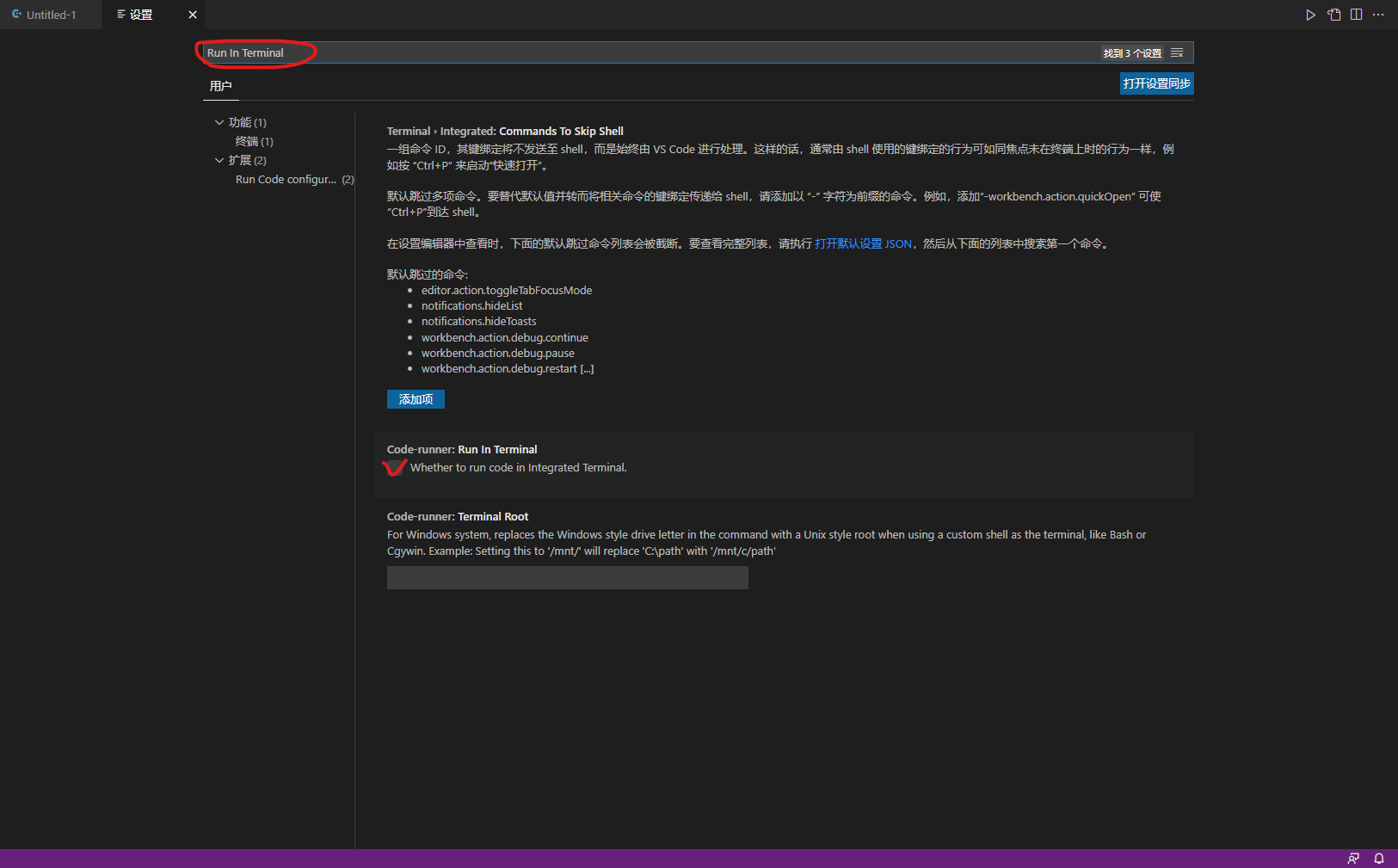Switch to the Untitled-1 tab

(x=51, y=15)
